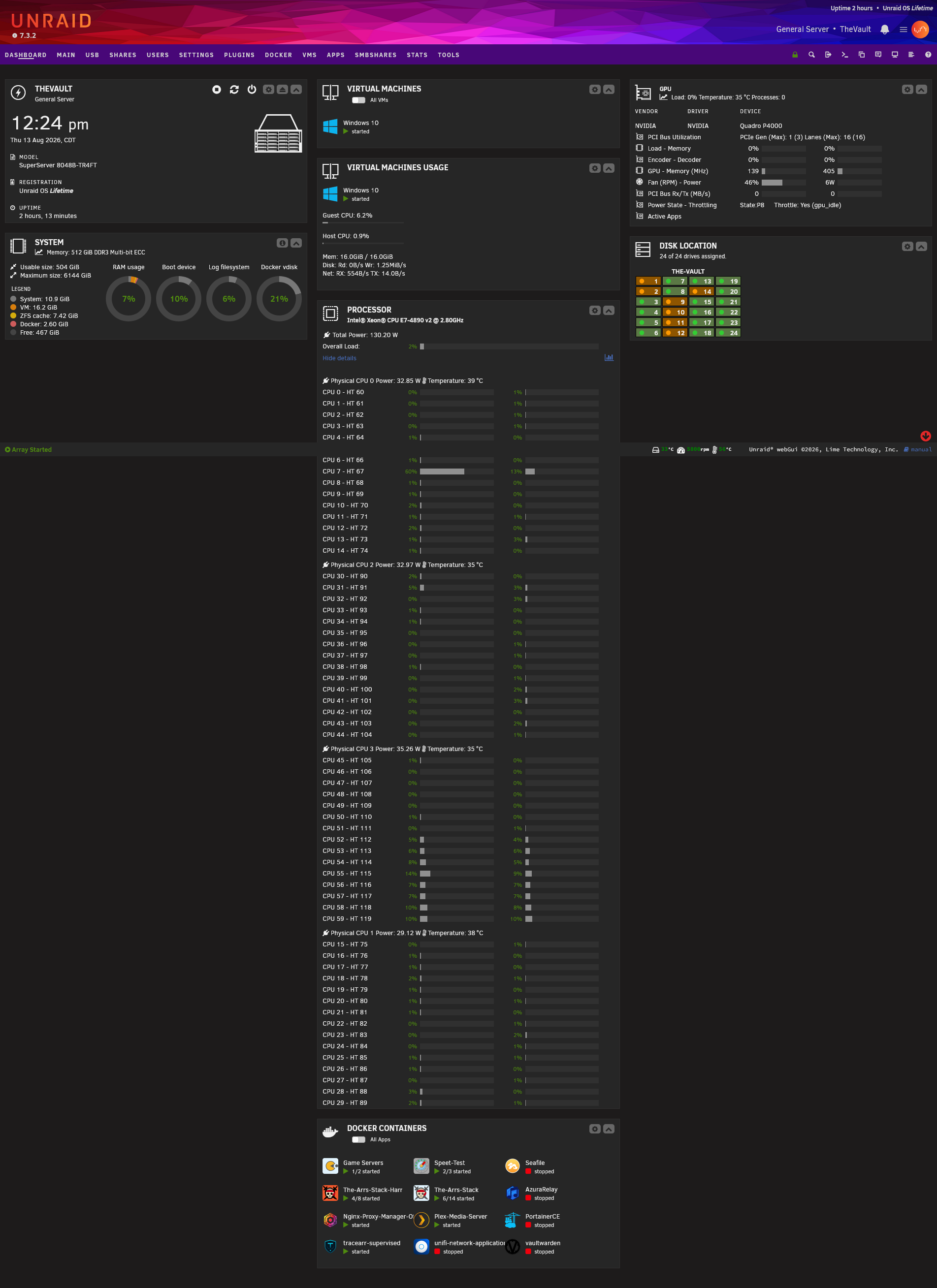Screen dimensions: 937x1288
Task: Click the help question mark icon
Action: coord(928,55)
